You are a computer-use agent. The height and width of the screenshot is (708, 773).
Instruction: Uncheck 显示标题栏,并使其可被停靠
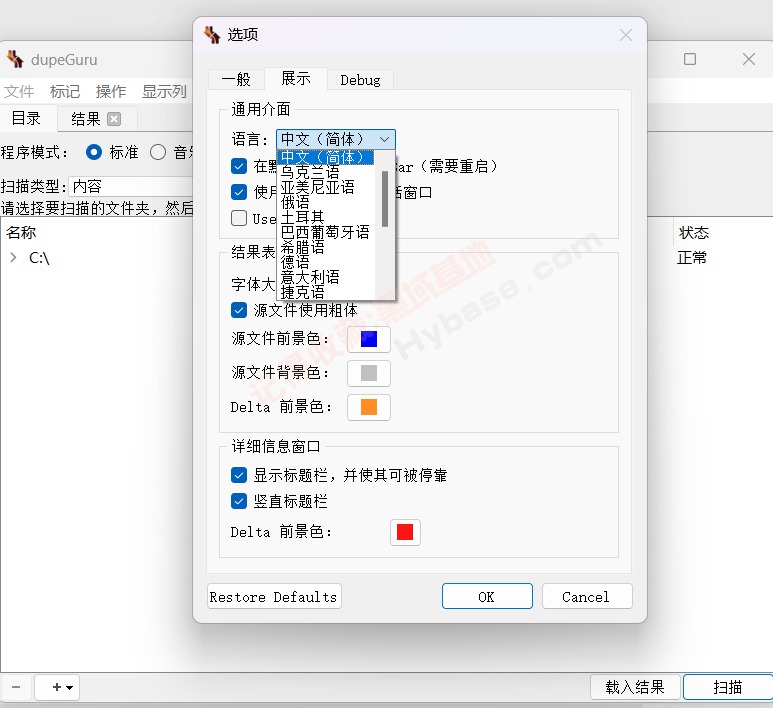[239, 475]
